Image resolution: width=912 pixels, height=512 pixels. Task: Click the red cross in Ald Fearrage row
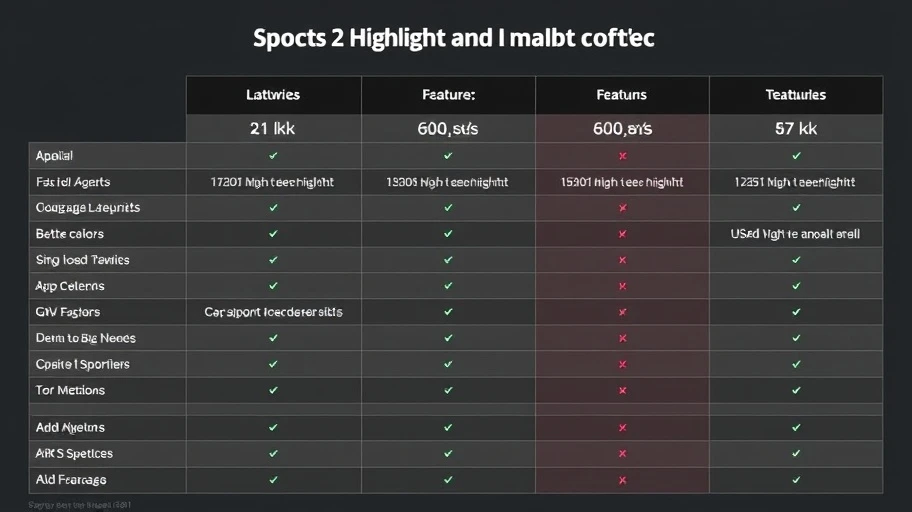(622, 481)
